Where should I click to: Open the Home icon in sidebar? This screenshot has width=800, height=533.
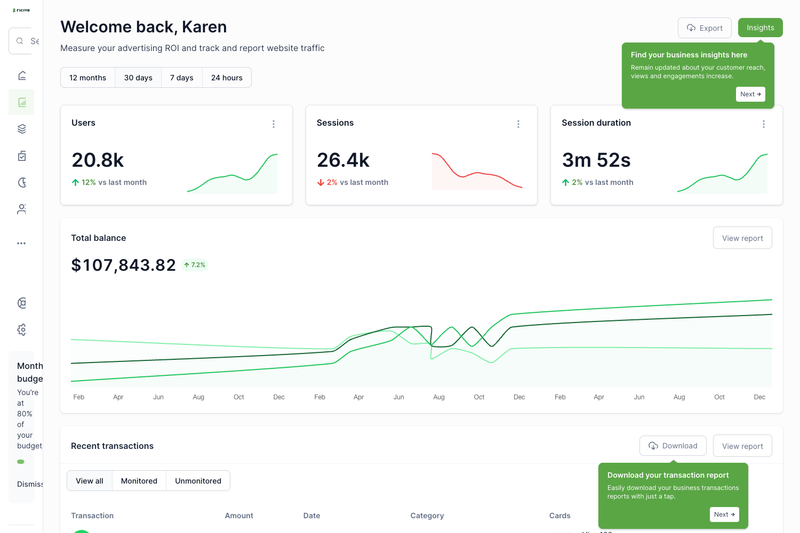21,75
